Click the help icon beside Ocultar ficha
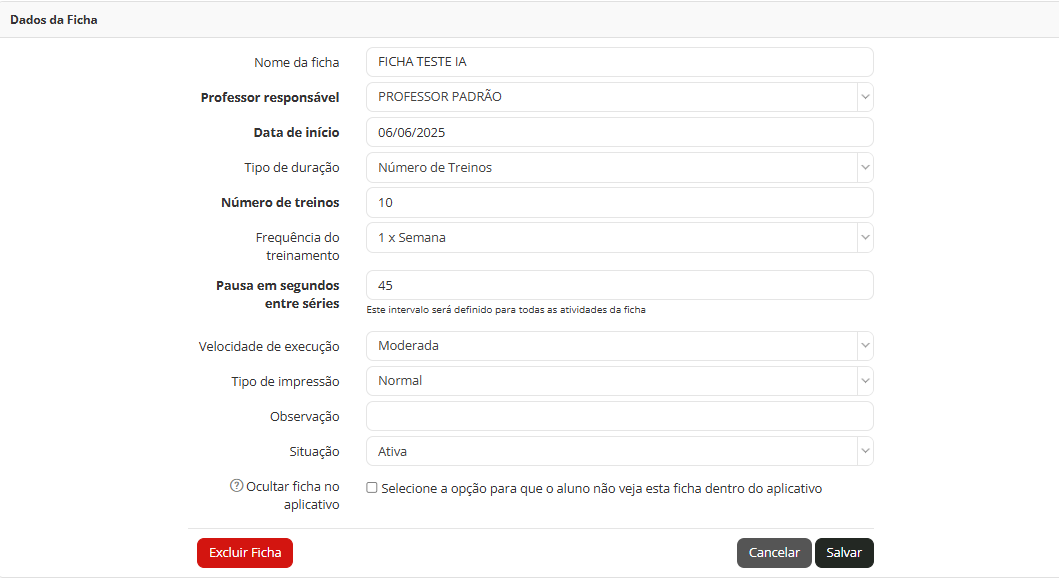 236,485
